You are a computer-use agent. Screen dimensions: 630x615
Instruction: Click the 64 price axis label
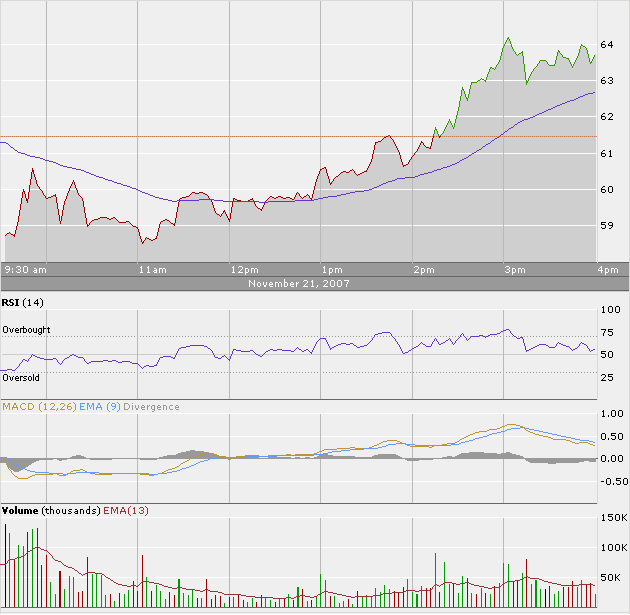coord(606,45)
